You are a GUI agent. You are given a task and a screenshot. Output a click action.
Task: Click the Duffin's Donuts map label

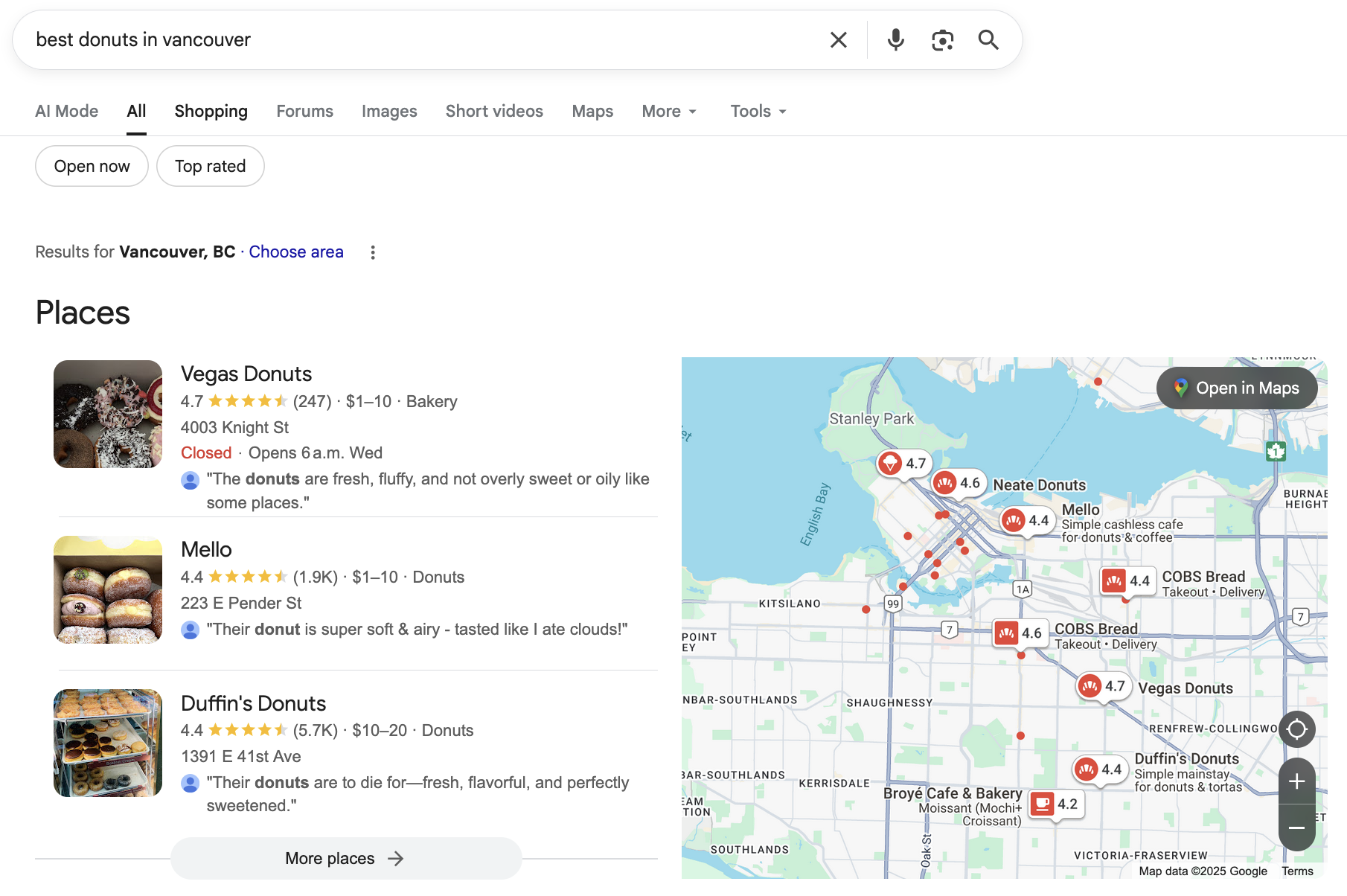tap(1187, 759)
